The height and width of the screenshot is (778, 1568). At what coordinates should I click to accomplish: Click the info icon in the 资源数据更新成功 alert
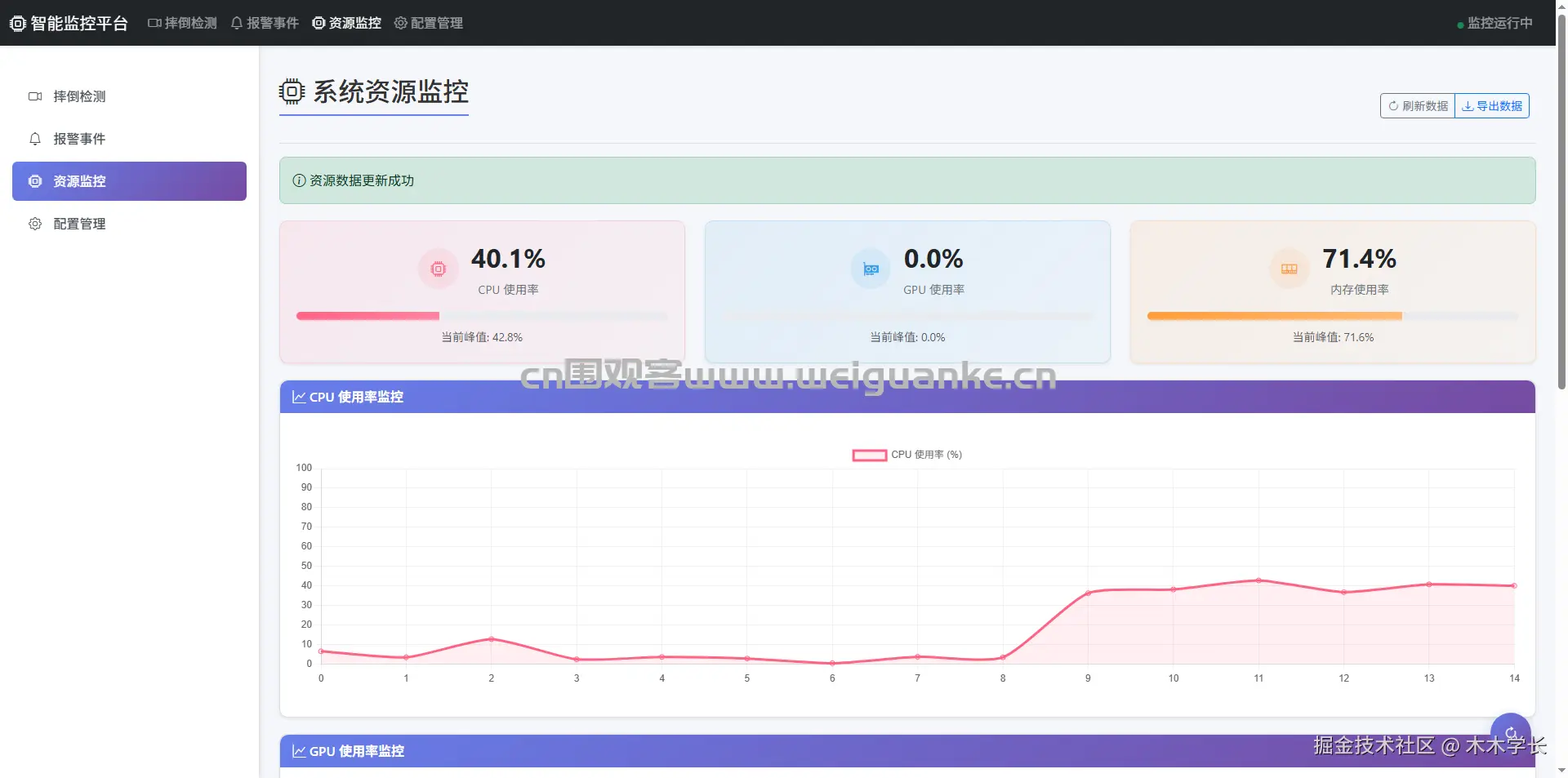click(299, 180)
